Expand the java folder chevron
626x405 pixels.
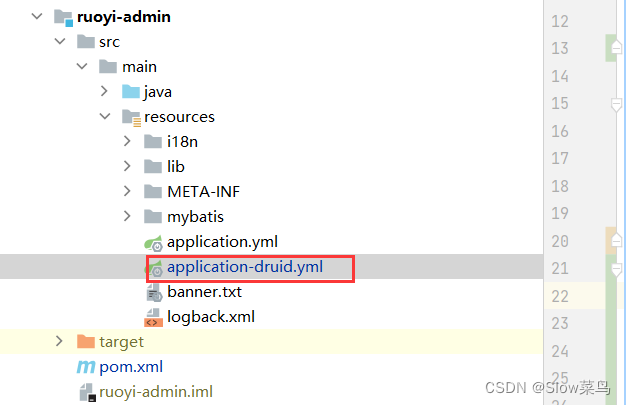pos(104,91)
